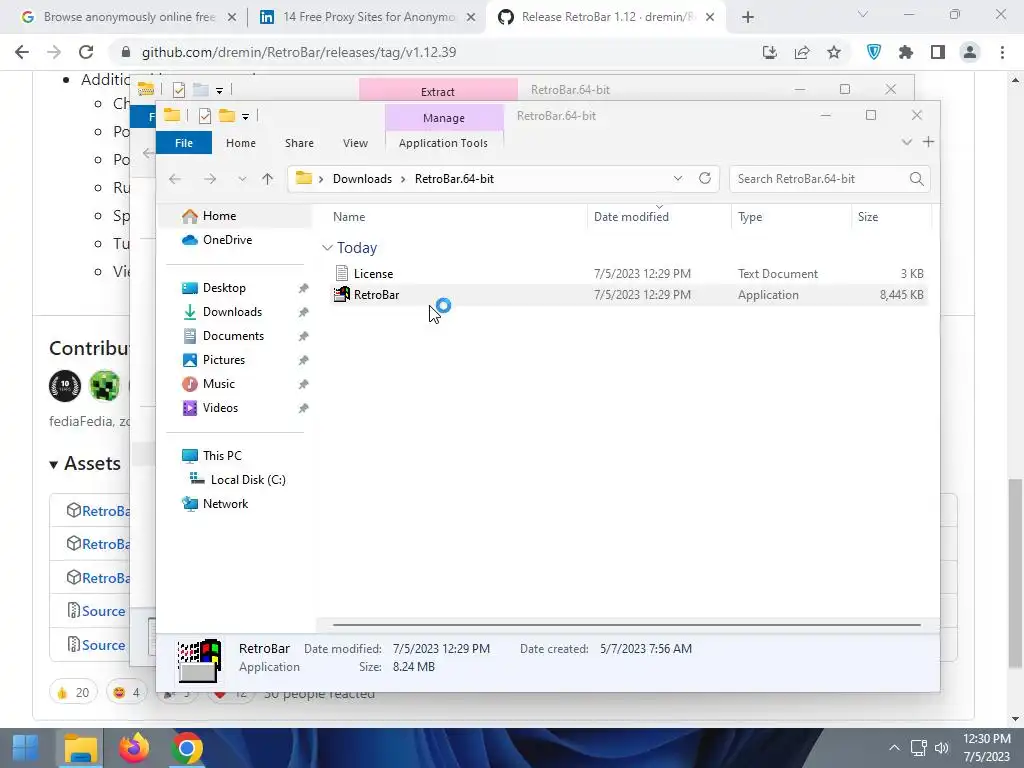Viewport: 1024px width, 768px height.
Task: Click the install app icon in the address bar
Action: pos(770,52)
